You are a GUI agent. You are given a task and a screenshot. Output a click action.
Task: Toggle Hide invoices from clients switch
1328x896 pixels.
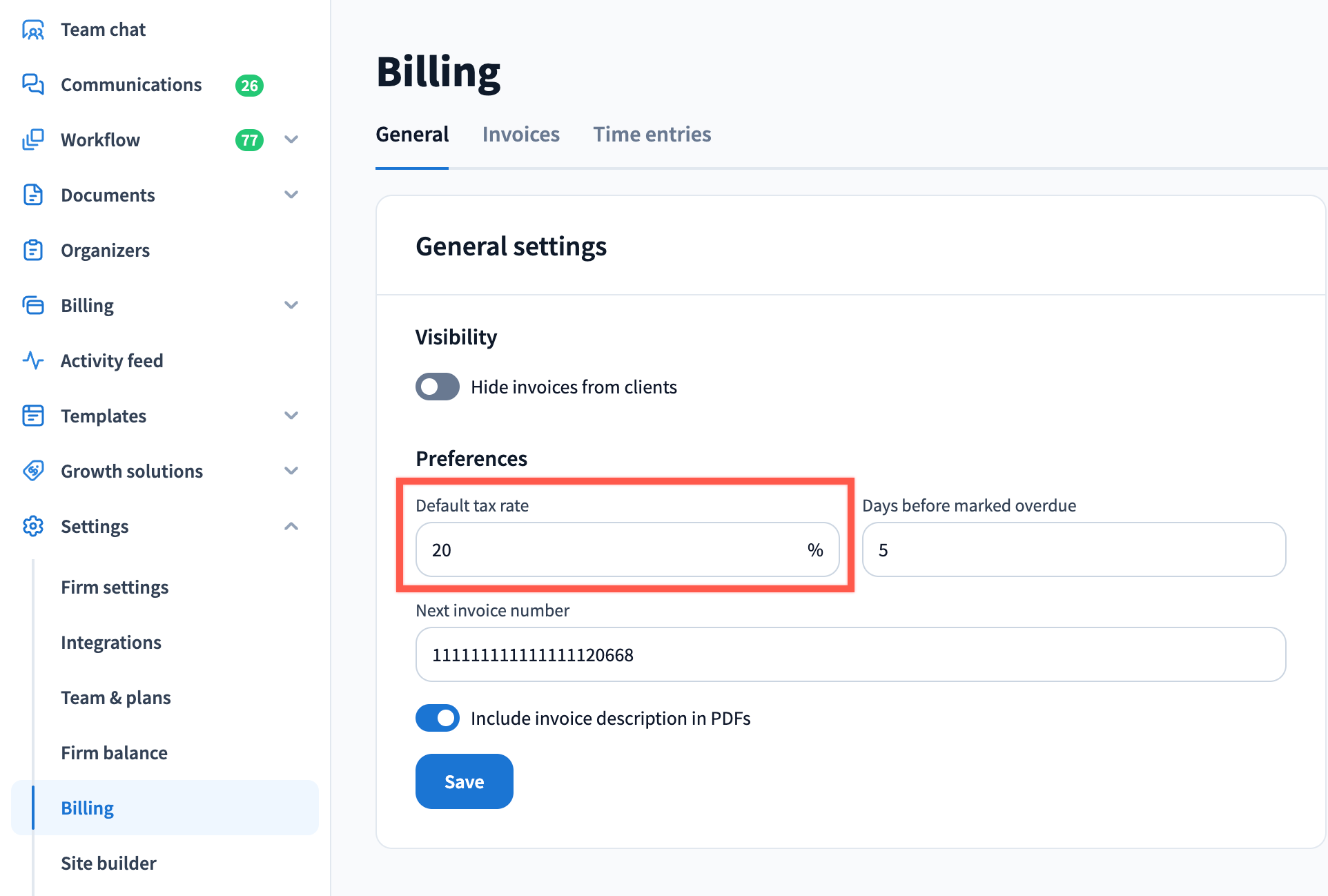click(437, 387)
